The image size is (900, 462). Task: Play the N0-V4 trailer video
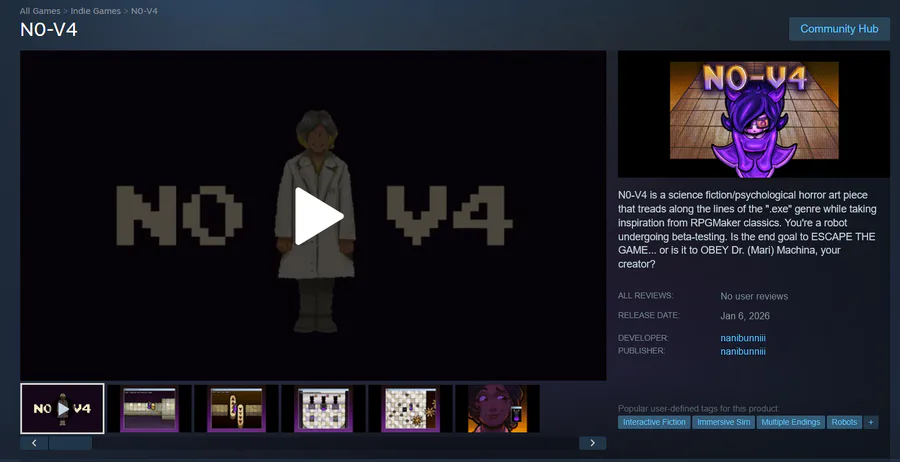pos(319,216)
